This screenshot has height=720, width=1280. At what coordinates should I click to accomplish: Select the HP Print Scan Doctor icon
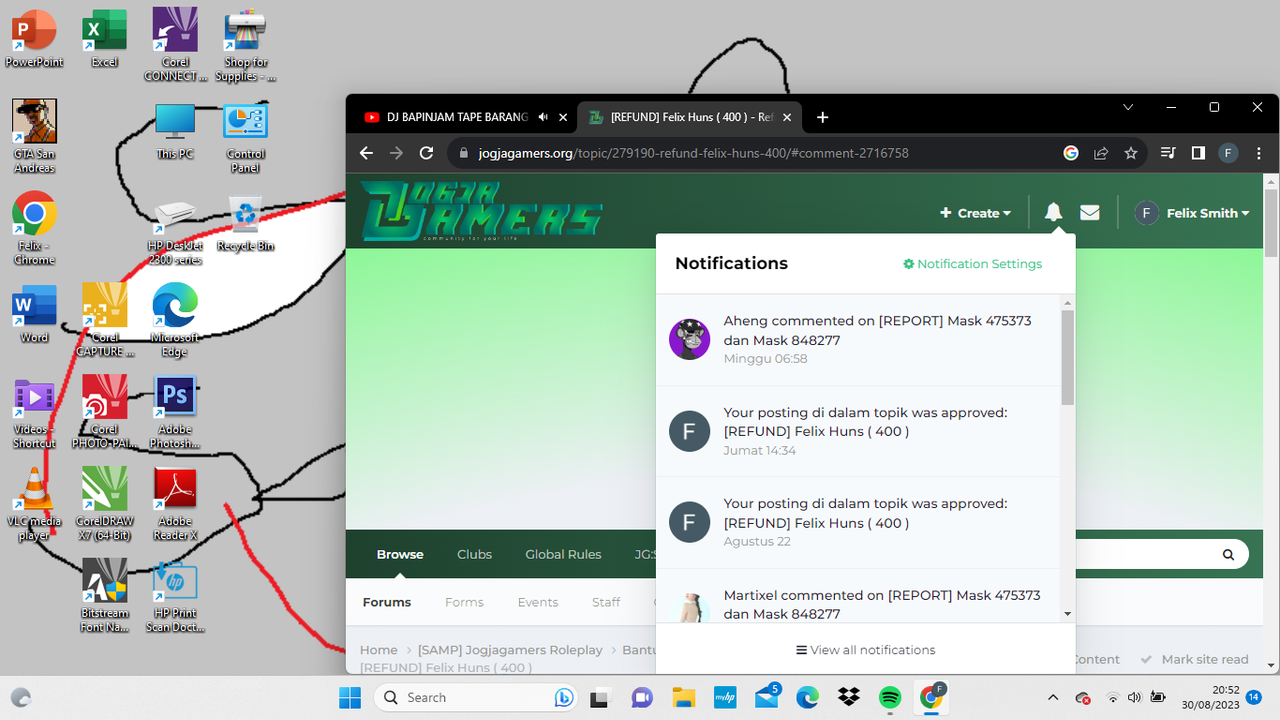point(175,596)
